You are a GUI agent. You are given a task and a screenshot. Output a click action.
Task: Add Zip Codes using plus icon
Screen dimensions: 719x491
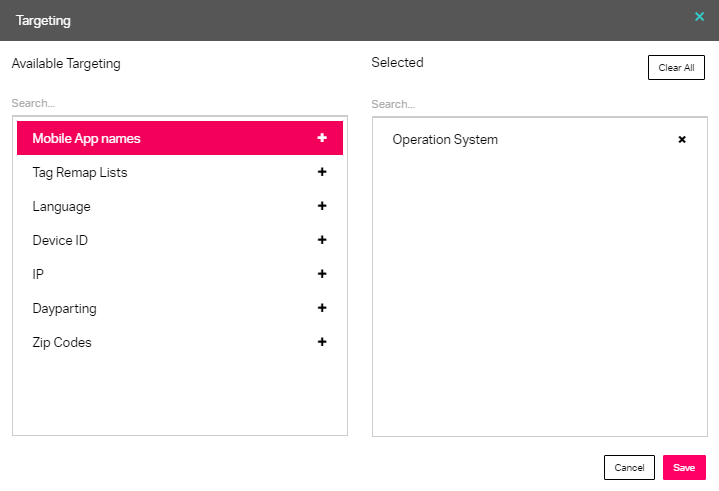tap(322, 341)
